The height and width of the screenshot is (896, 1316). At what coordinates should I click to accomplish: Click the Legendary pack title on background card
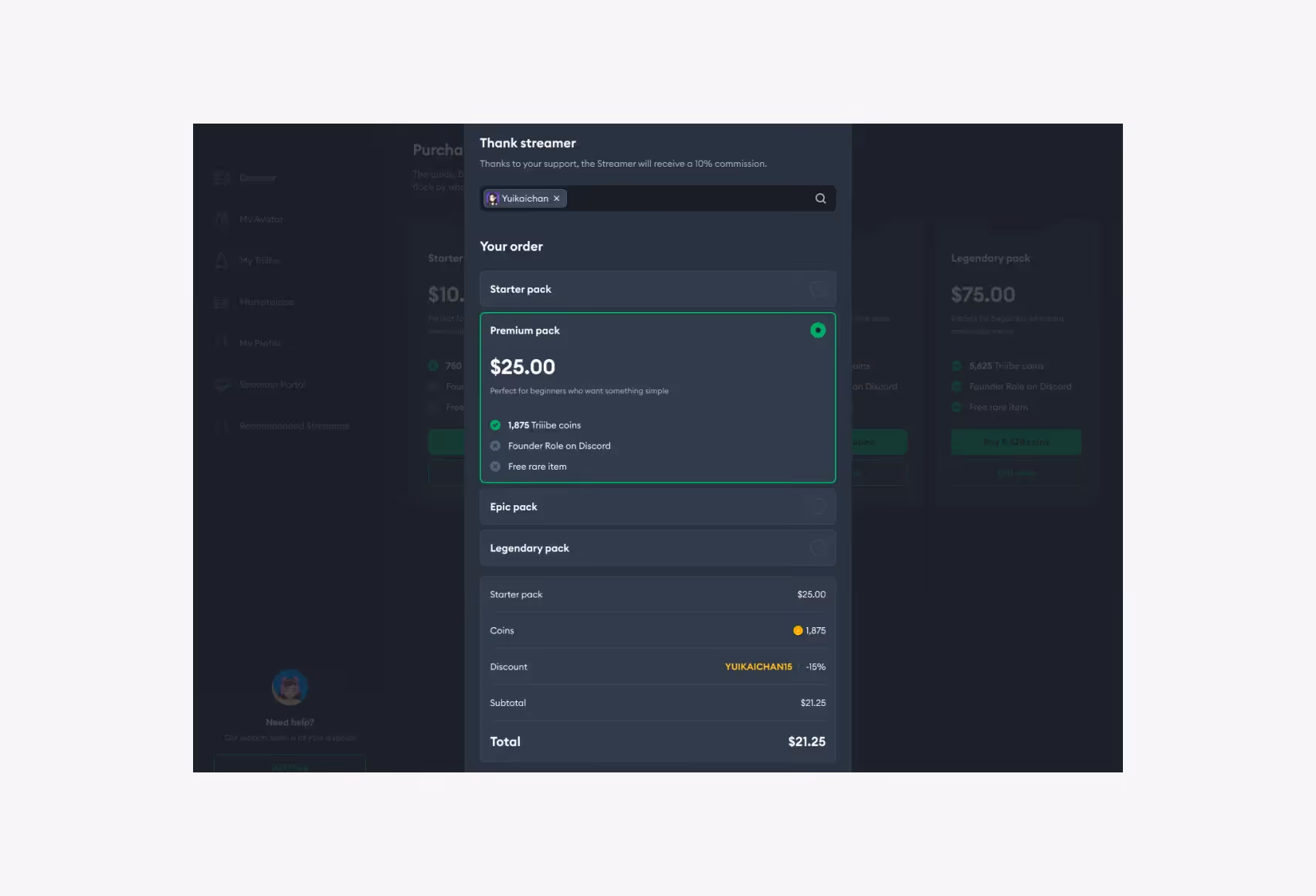pos(990,258)
